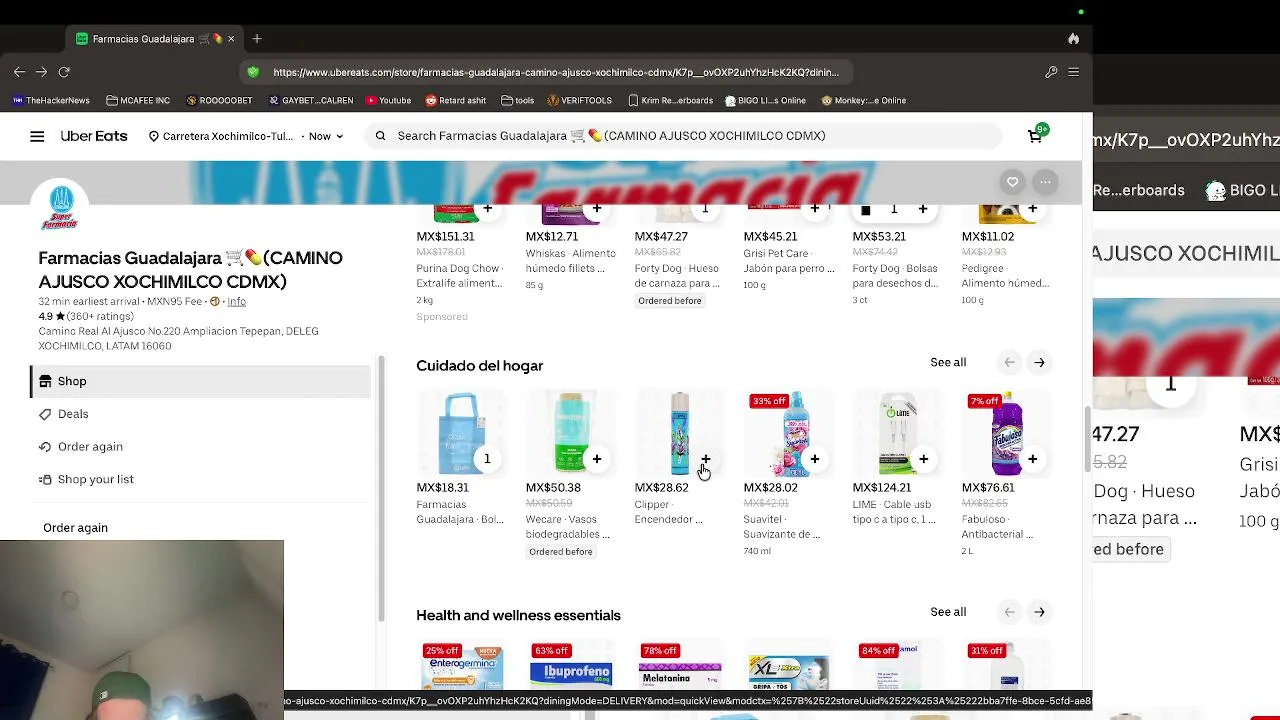Click the browser forward arrow
Screen dimensions: 1280x720
tap(41, 72)
